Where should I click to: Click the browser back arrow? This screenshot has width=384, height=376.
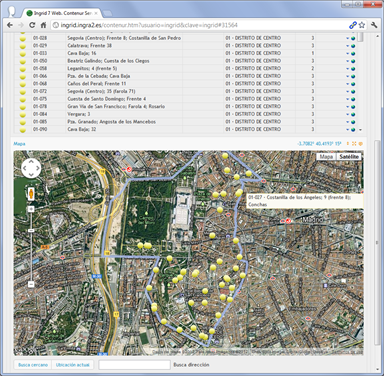point(10,25)
